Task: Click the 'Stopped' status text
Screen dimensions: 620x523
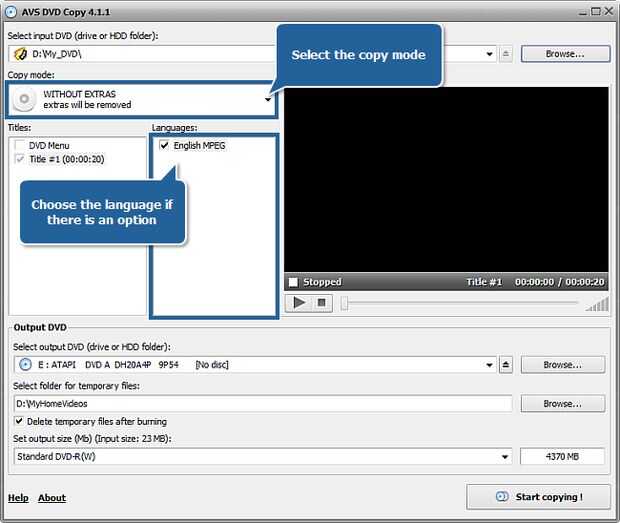Action: point(322,282)
